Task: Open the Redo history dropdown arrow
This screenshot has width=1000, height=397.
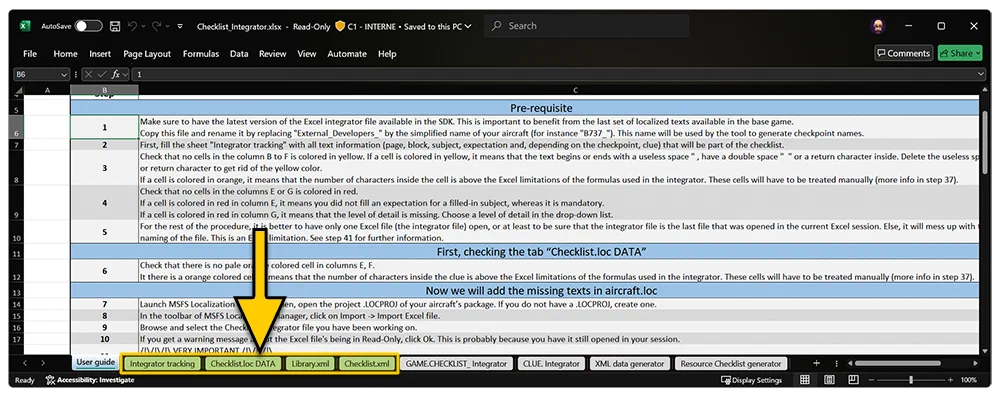Action: 167,27
